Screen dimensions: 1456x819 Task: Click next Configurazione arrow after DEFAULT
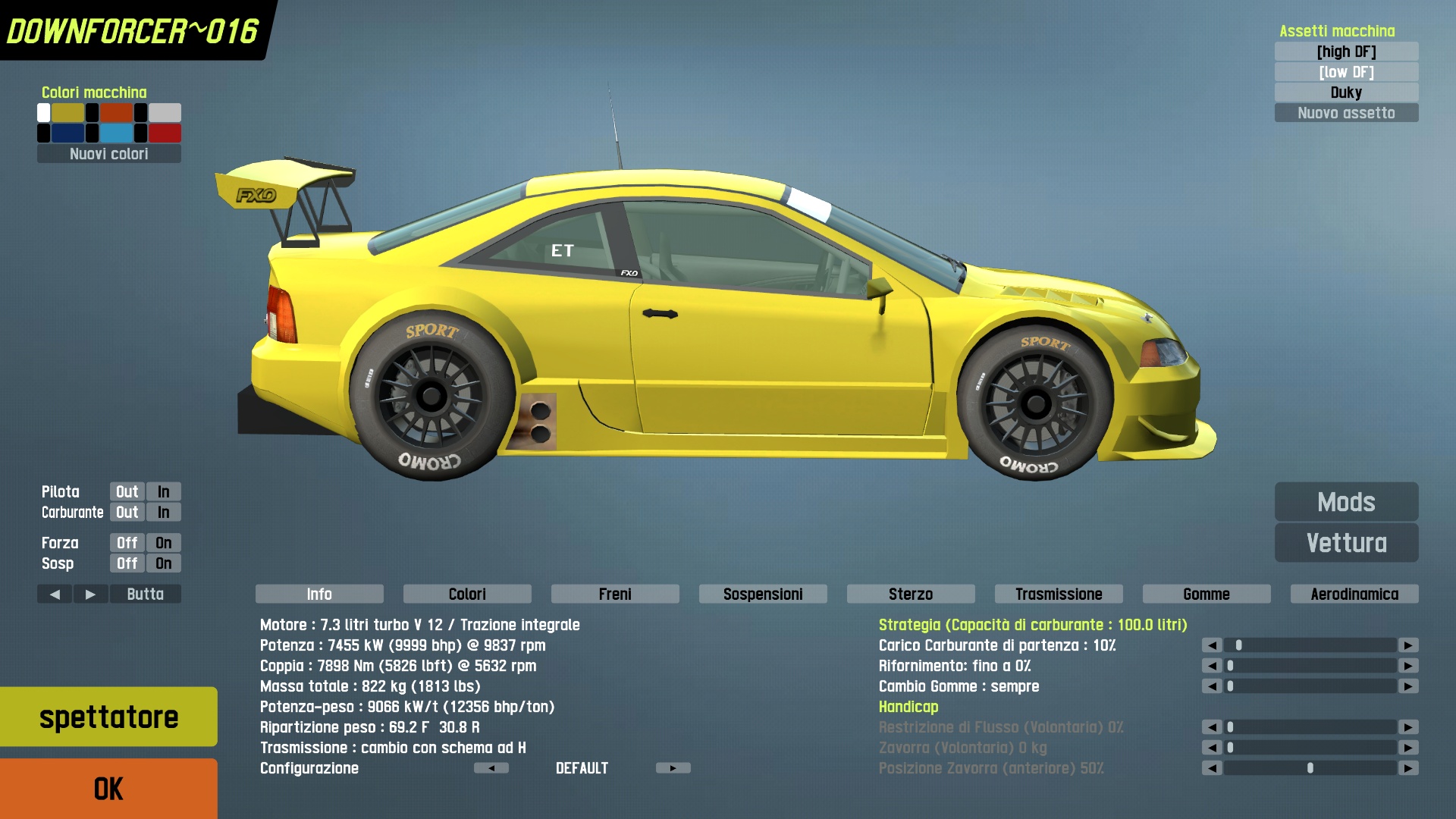pos(673,768)
